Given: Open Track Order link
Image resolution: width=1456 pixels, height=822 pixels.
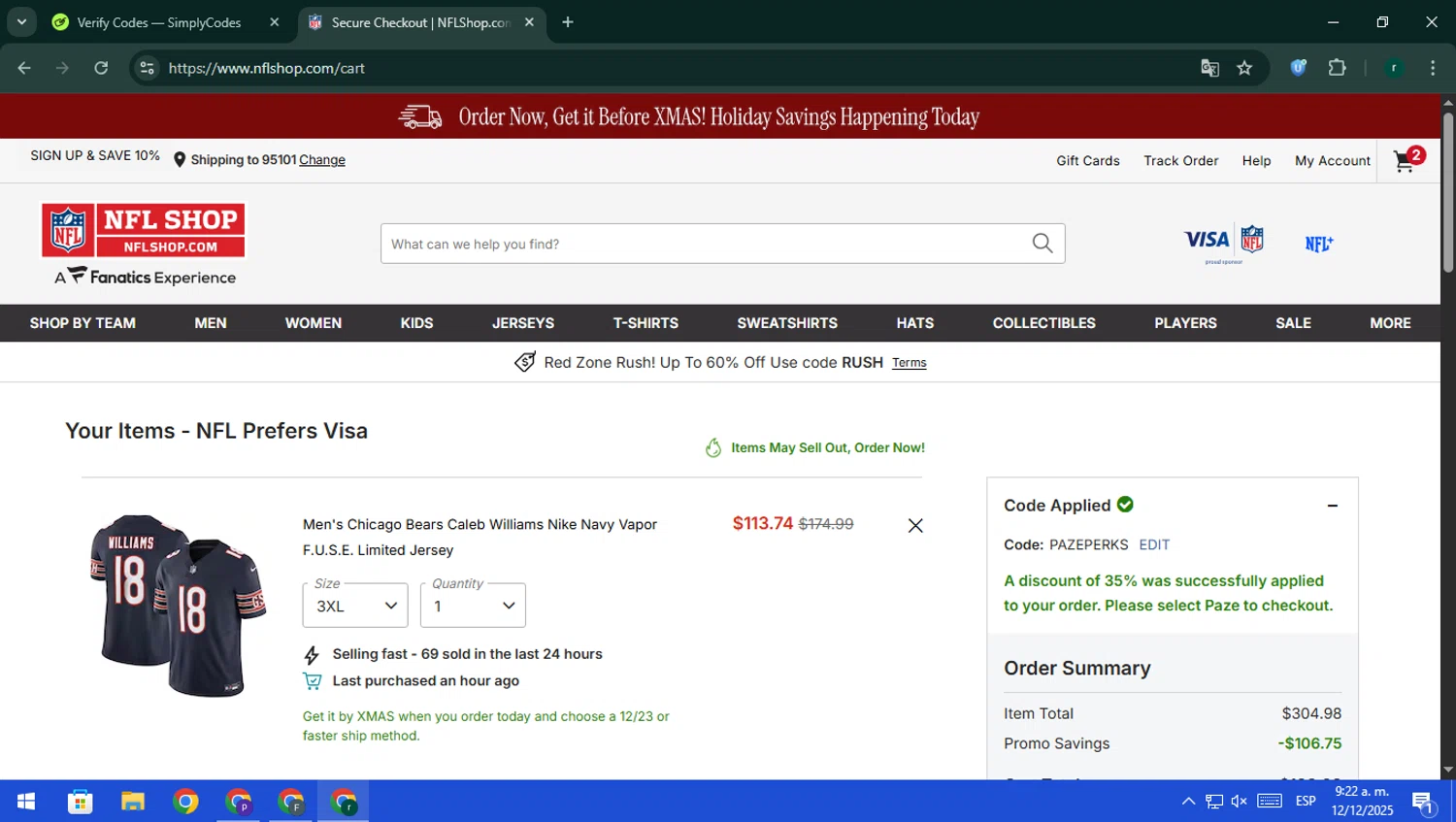Looking at the screenshot, I should click(1181, 161).
